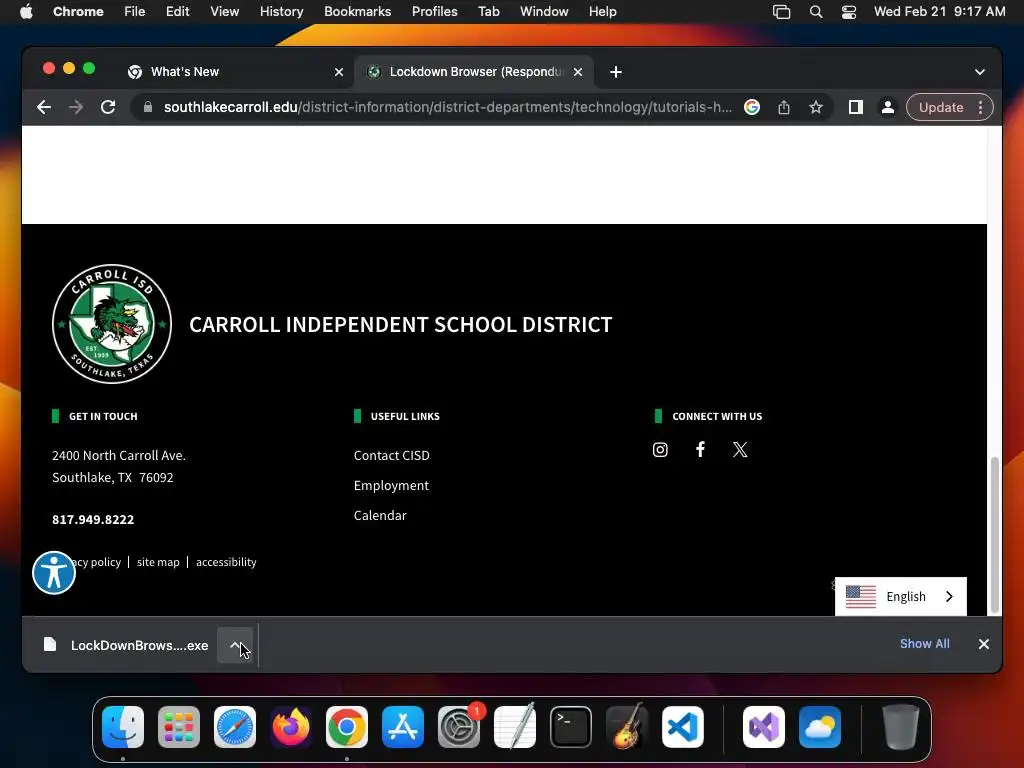Click the screen mirroring menu bar icon
Image resolution: width=1024 pixels, height=768 pixels.
782,12
